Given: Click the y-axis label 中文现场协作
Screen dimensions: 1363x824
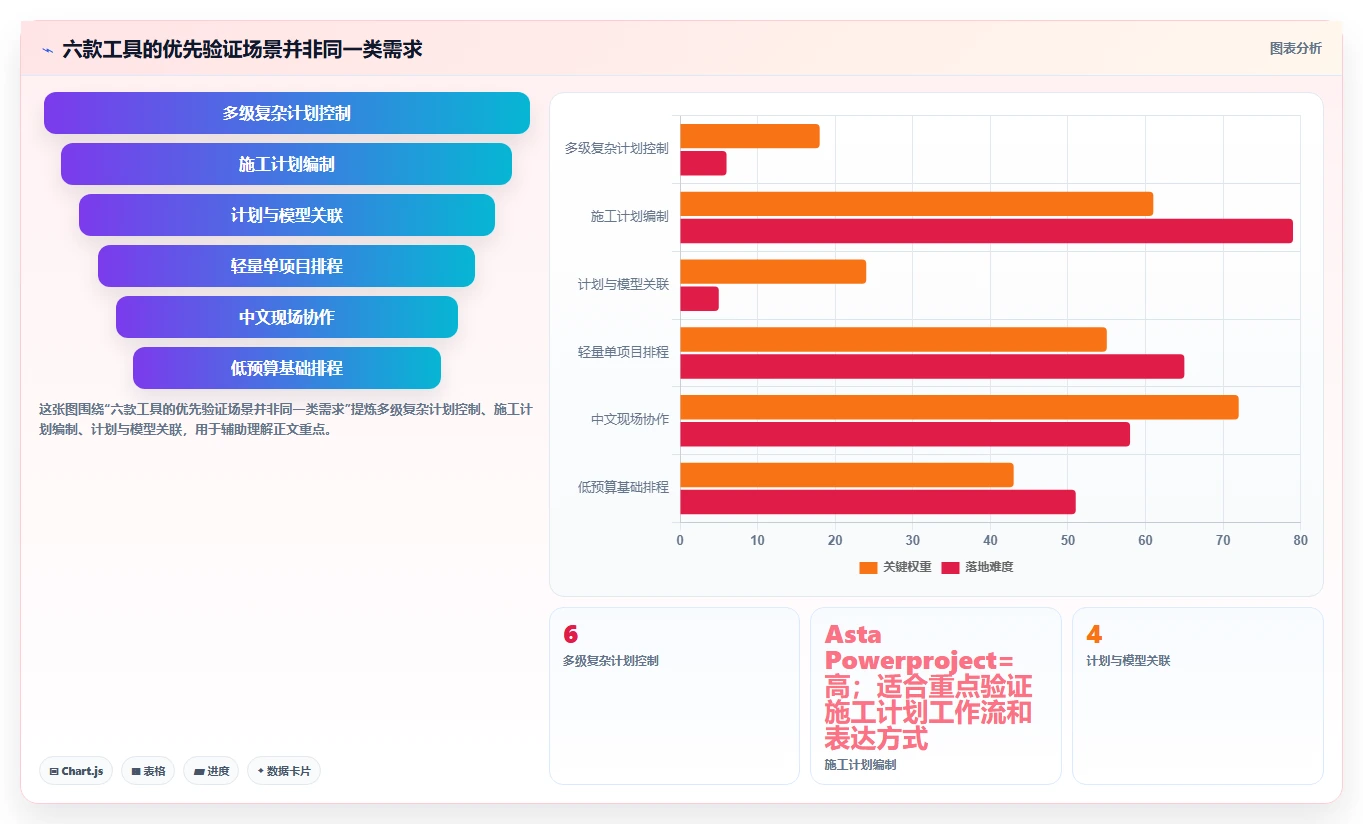Looking at the screenshot, I should 629,419.
